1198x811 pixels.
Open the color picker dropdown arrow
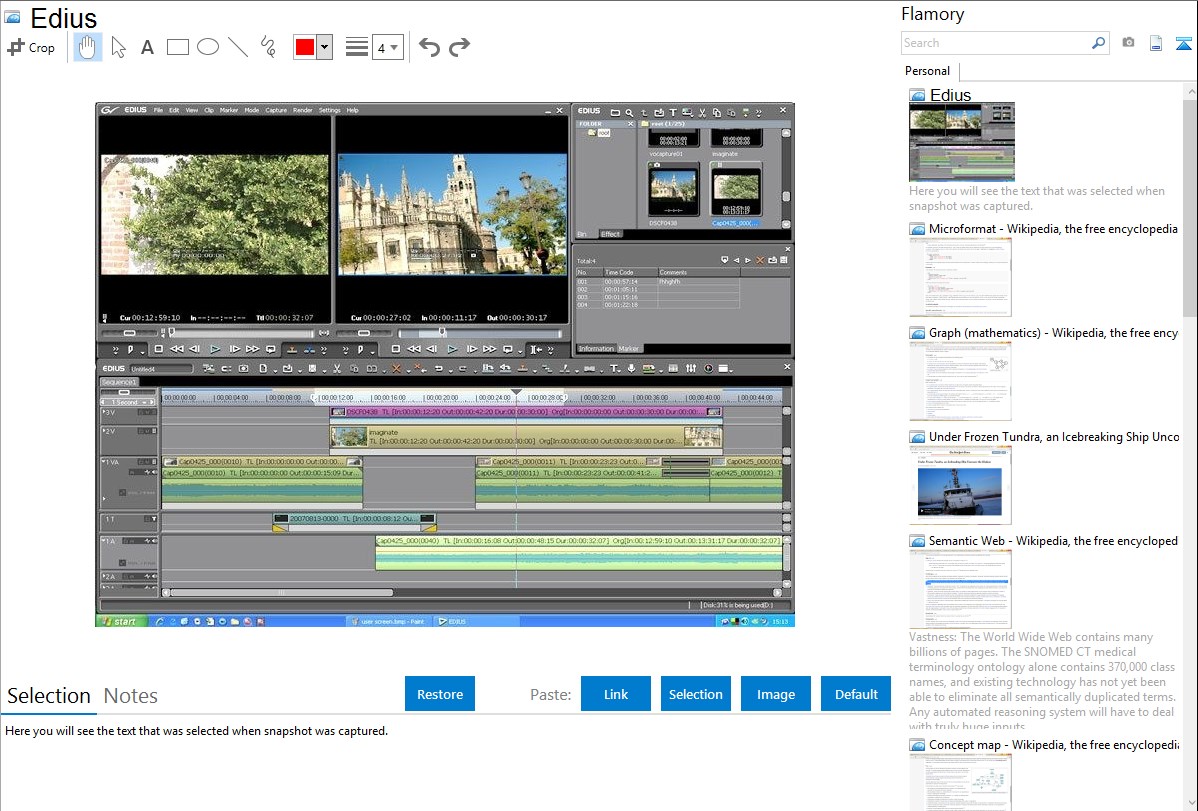(x=324, y=47)
